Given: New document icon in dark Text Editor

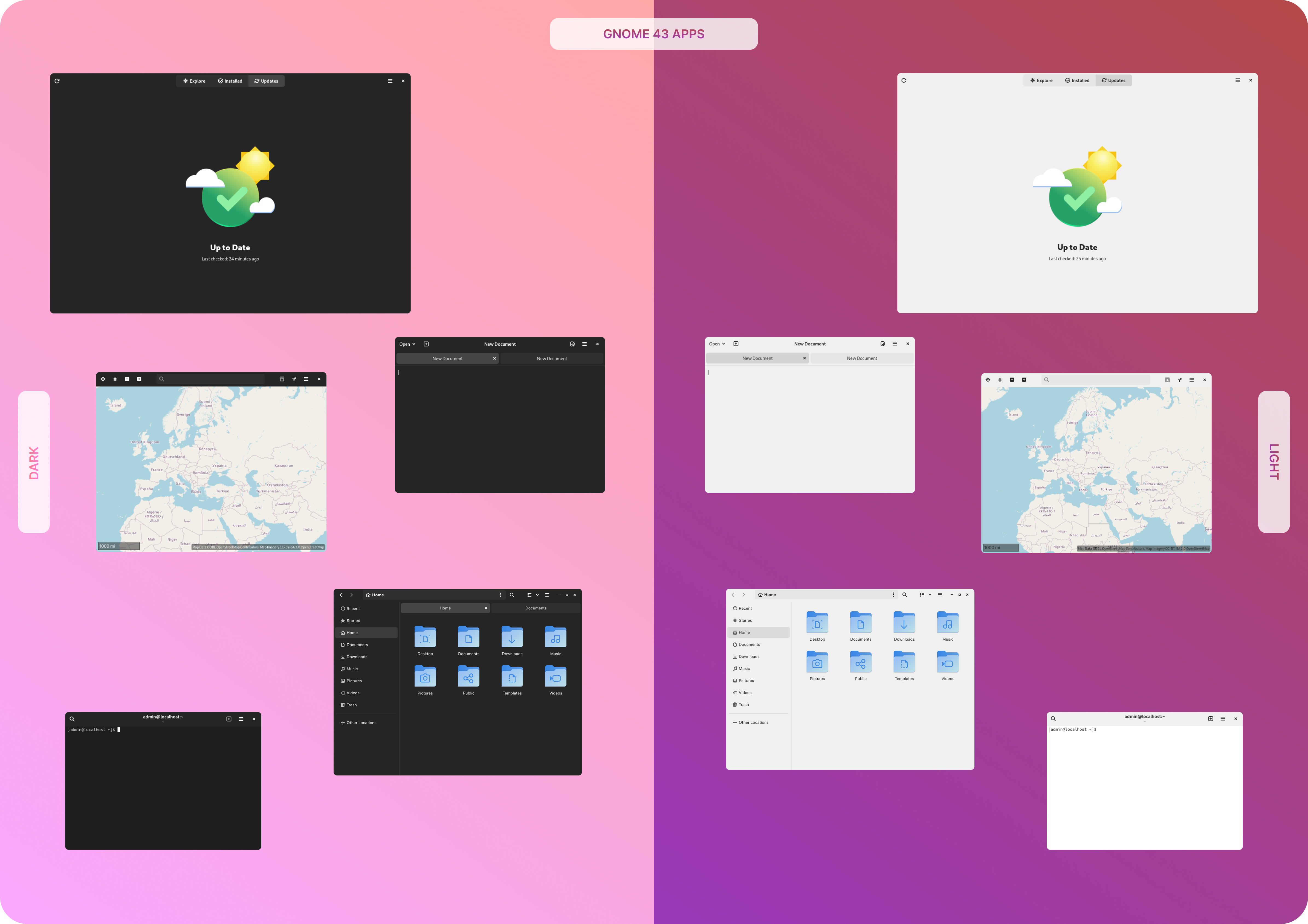Looking at the screenshot, I should (x=426, y=344).
